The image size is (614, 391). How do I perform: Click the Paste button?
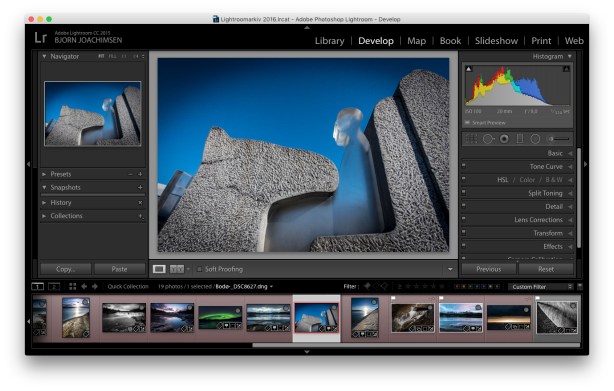click(x=119, y=269)
